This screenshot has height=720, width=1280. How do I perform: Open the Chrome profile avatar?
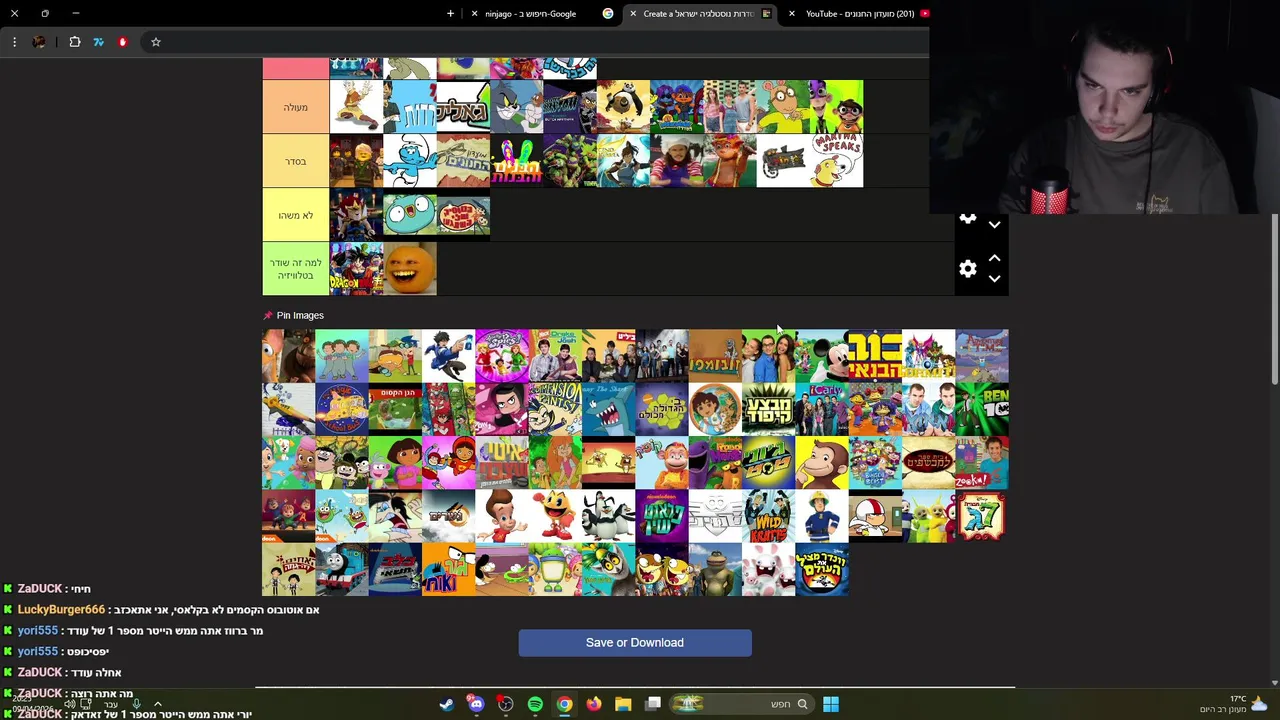[39, 42]
